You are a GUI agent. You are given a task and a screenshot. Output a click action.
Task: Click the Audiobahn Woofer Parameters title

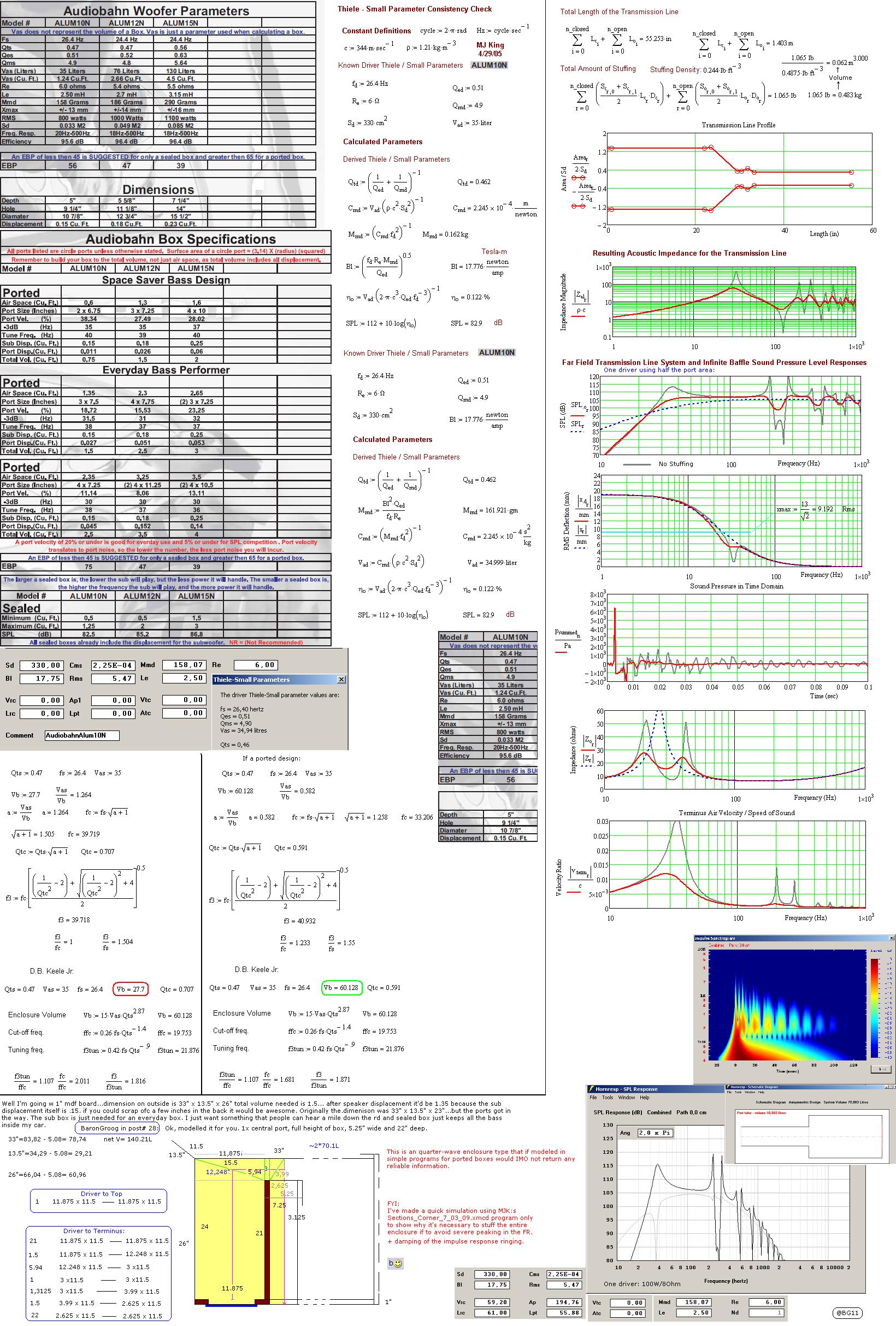pos(156,11)
